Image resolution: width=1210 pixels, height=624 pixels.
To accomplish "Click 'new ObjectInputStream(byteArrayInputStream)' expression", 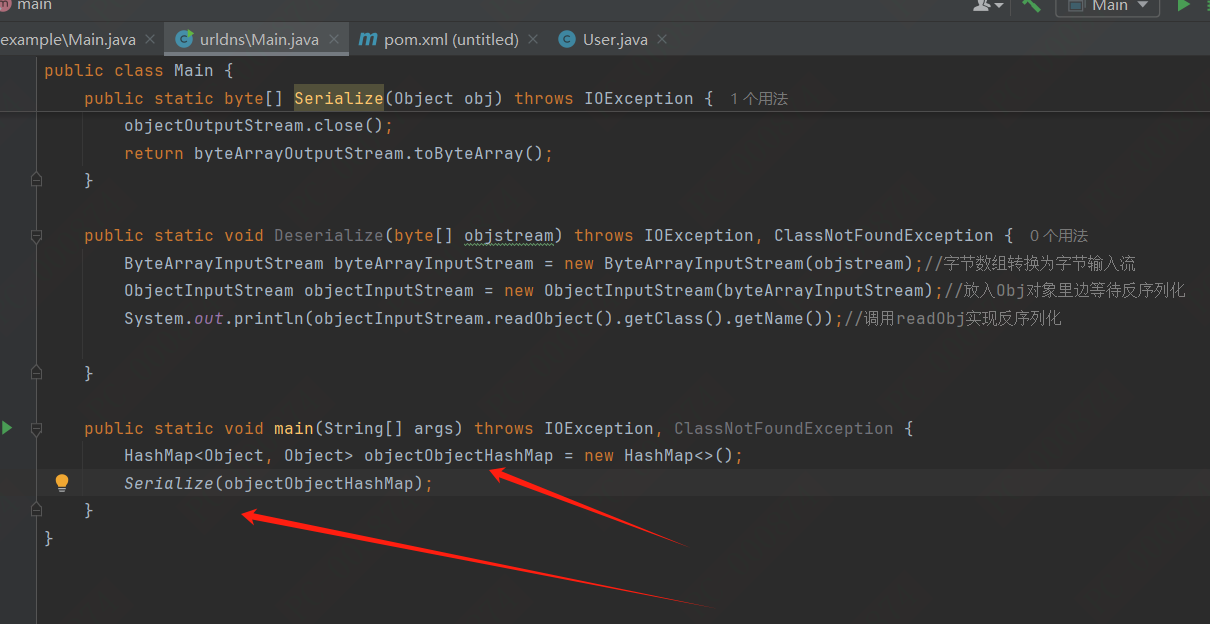I will 719,290.
